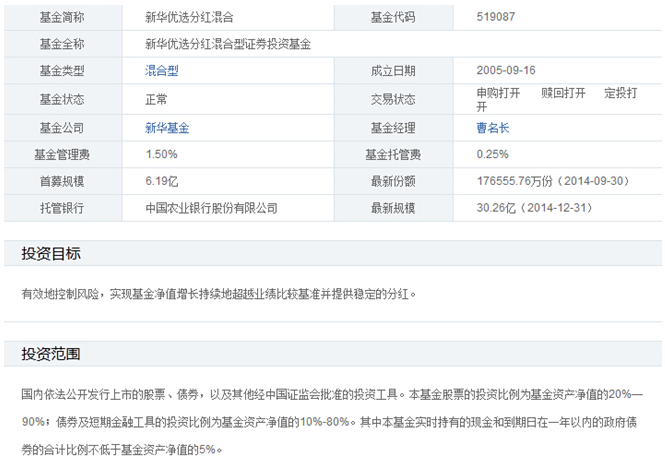Click the 申购打开 trading status text
The width and height of the screenshot is (665, 470).
pyautogui.click(x=498, y=93)
